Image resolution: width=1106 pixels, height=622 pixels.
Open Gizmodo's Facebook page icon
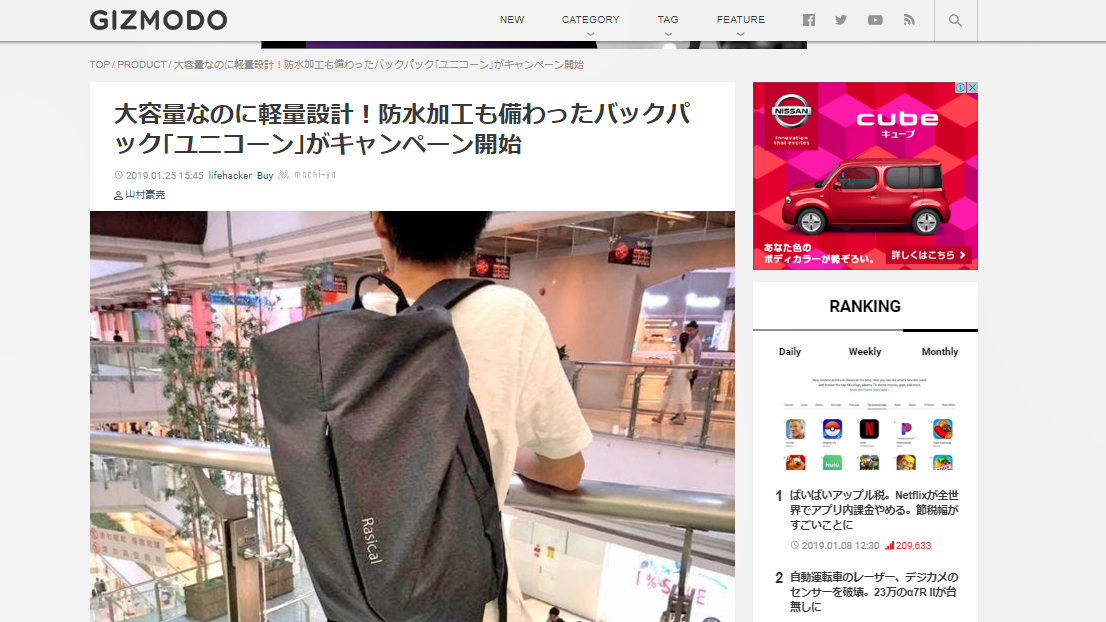pos(810,19)
